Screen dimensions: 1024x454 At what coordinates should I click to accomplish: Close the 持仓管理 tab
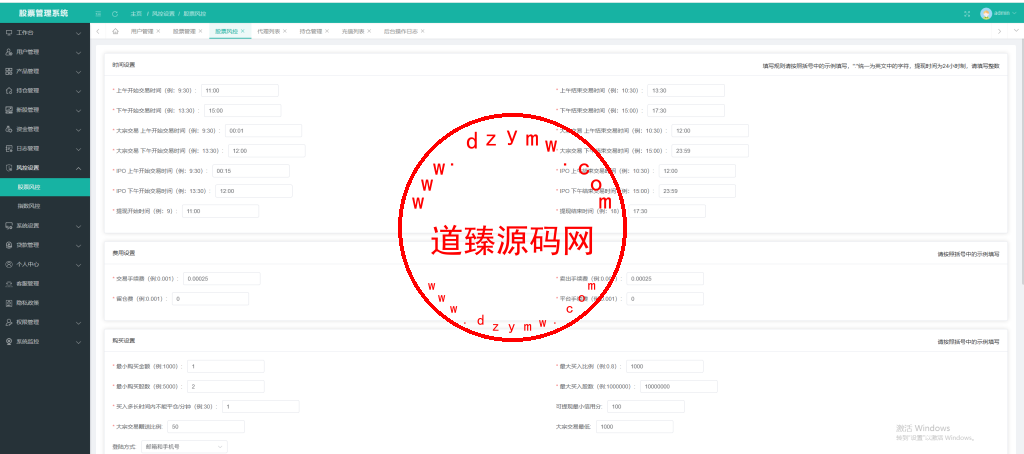[327, 31]
